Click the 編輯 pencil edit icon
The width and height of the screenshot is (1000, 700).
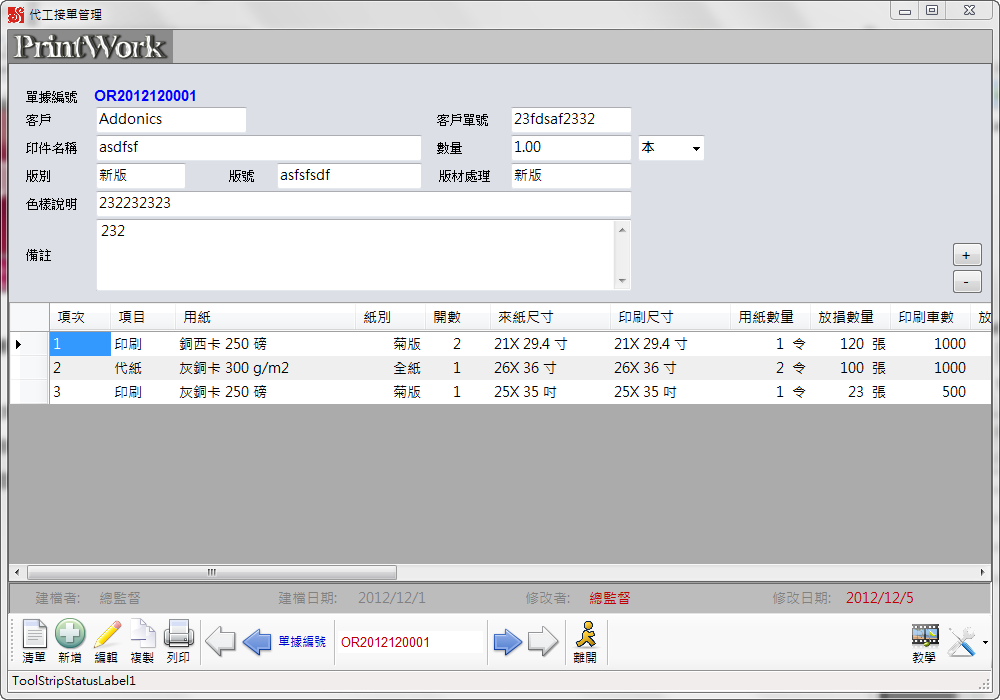[106, 640]
